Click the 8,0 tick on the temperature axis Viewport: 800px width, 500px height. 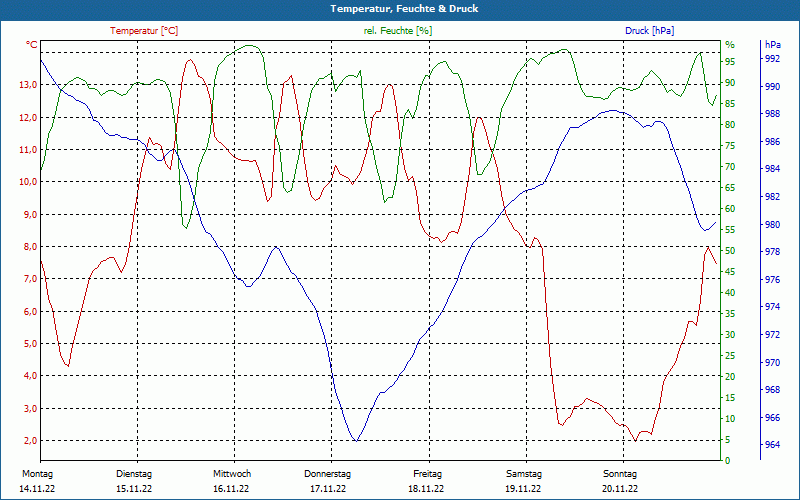(x=30, y=246)
